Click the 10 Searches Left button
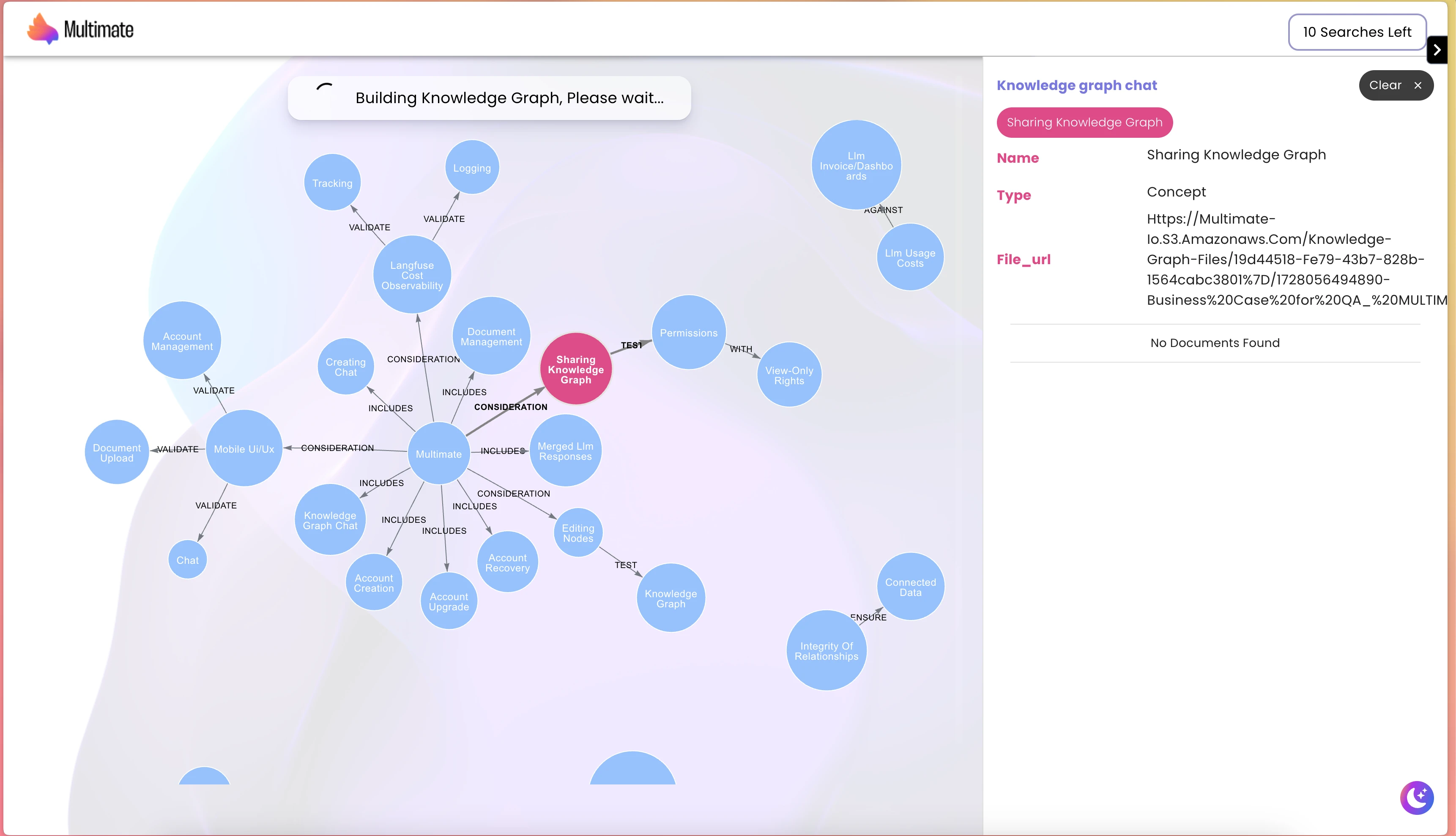Viewport: 1456px width, 836px height. coord(1357,32)
